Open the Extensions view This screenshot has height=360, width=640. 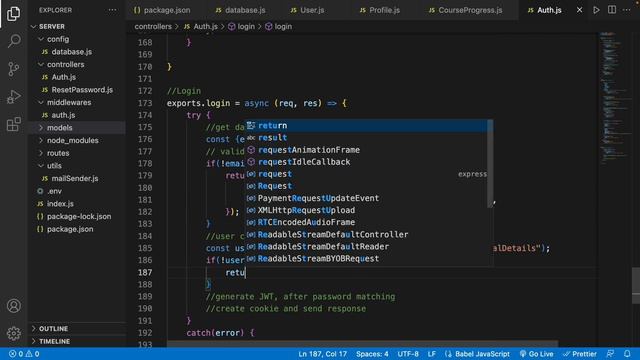point(13,124)
